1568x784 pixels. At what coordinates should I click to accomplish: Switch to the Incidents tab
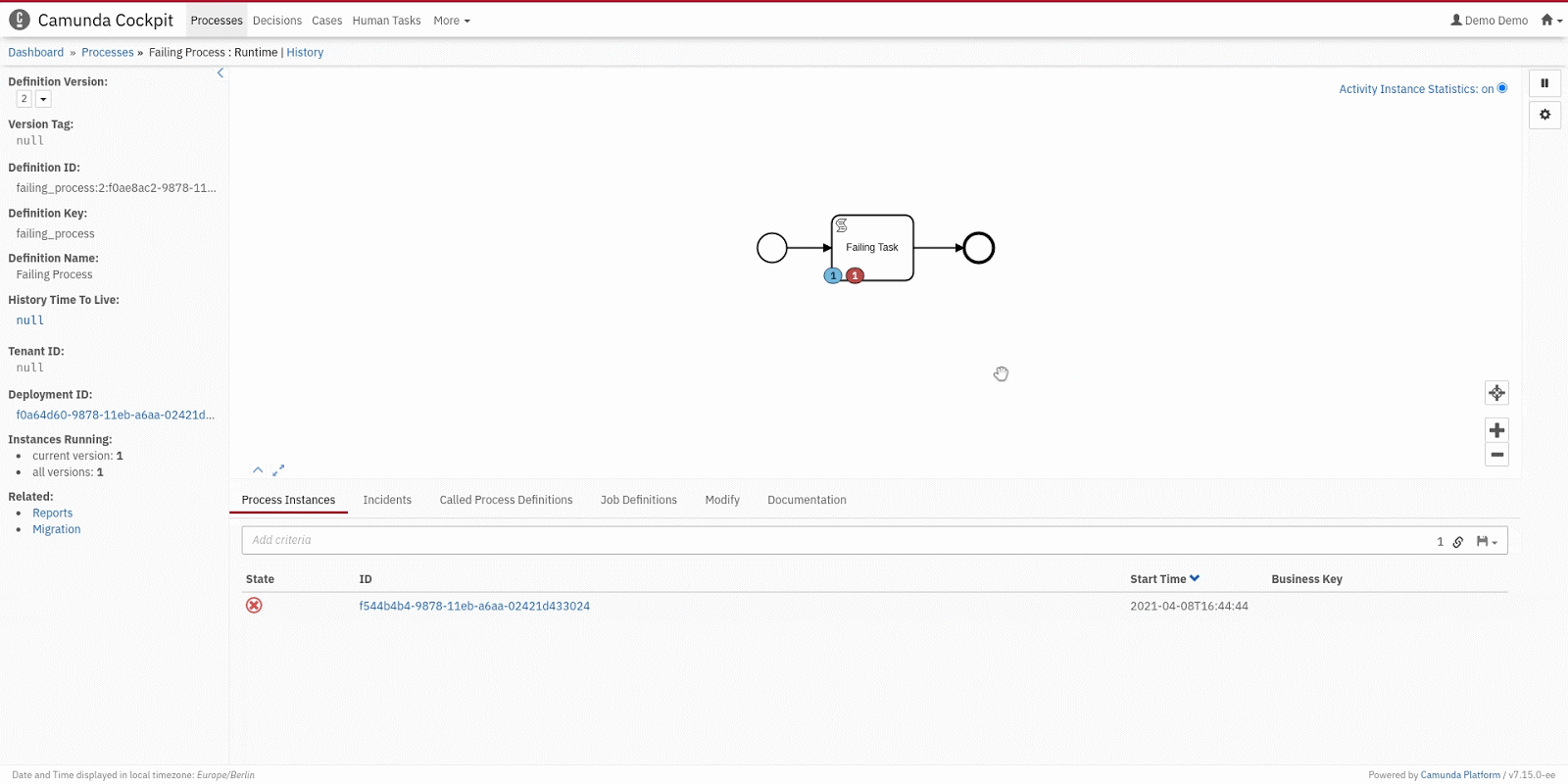pyautogui.click(x=387, y=500)
